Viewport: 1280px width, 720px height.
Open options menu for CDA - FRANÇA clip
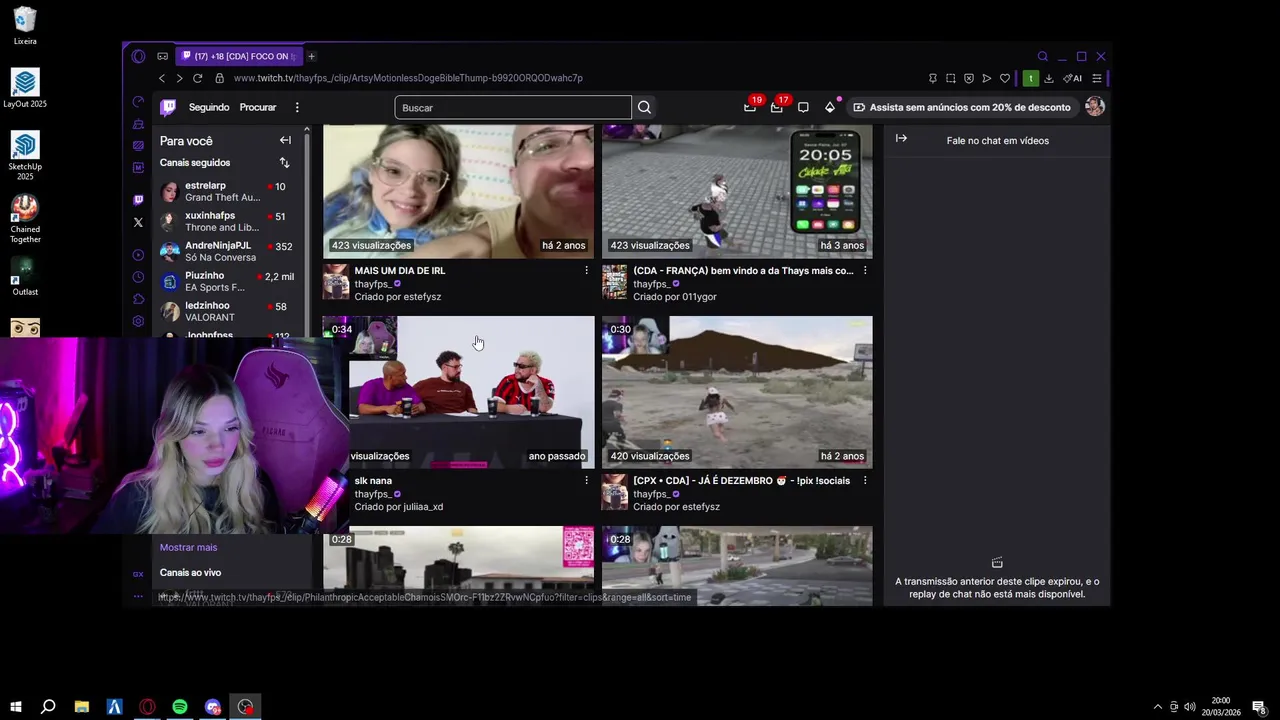[x=865, y=270]
